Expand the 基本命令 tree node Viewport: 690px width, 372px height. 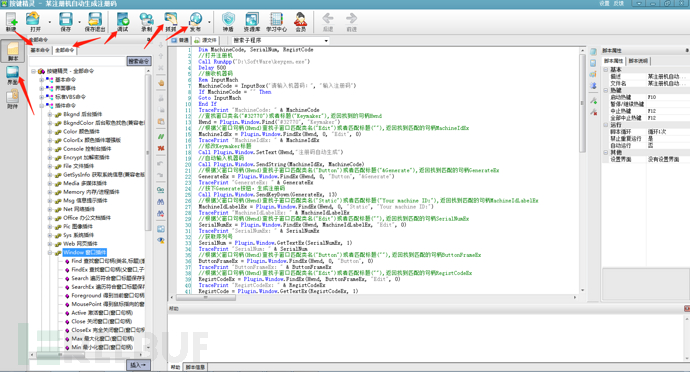[x=42, y=80]
